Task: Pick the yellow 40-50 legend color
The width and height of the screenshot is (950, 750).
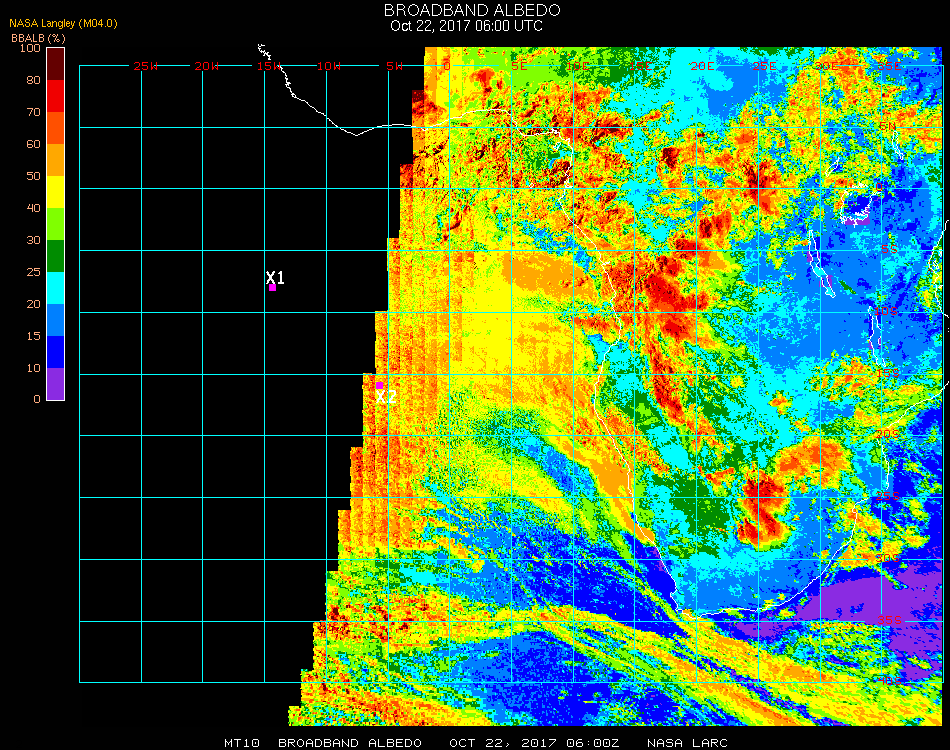Action: coord(55,192)
